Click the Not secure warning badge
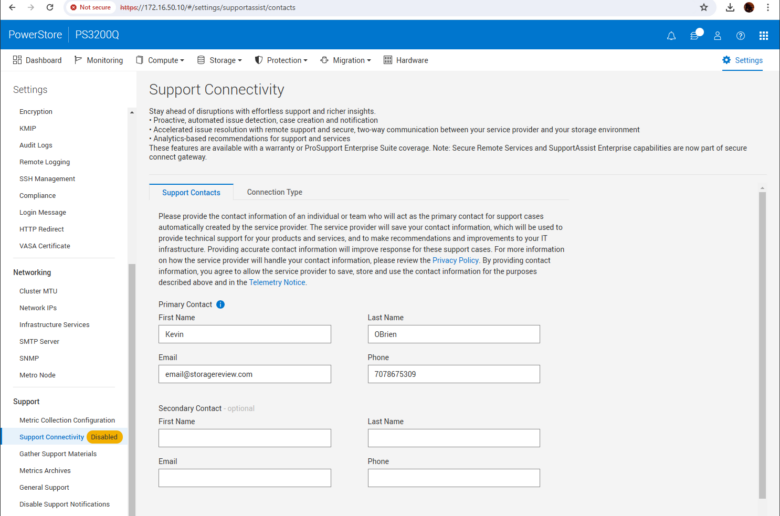780x516 pixels. coord(91,7)
